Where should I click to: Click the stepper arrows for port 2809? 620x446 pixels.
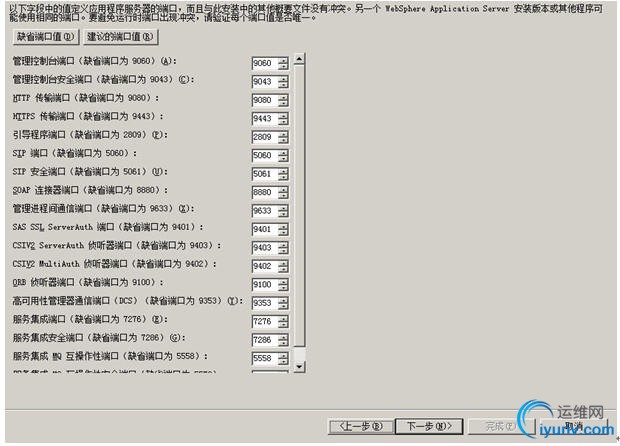(x=283, y=137)
